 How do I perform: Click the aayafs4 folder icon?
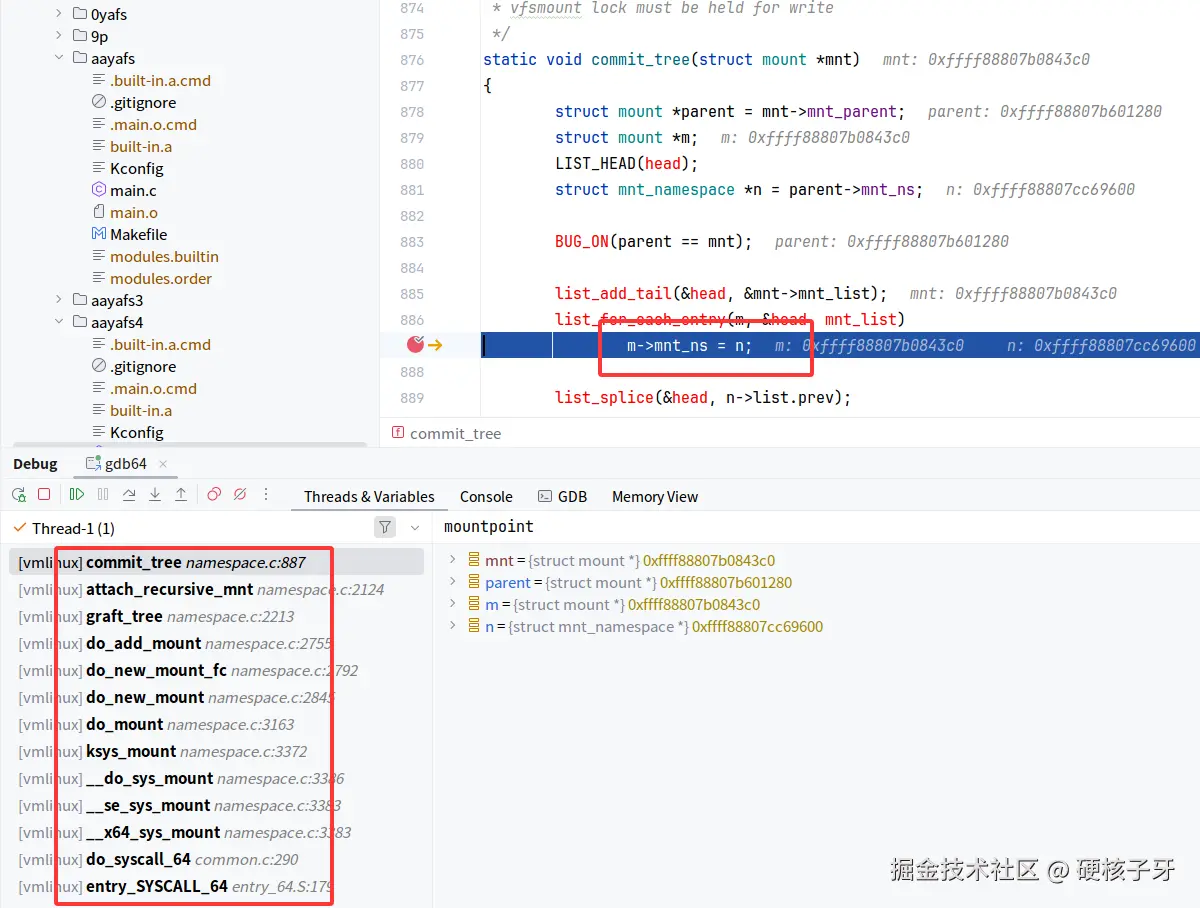click(80, 322)
